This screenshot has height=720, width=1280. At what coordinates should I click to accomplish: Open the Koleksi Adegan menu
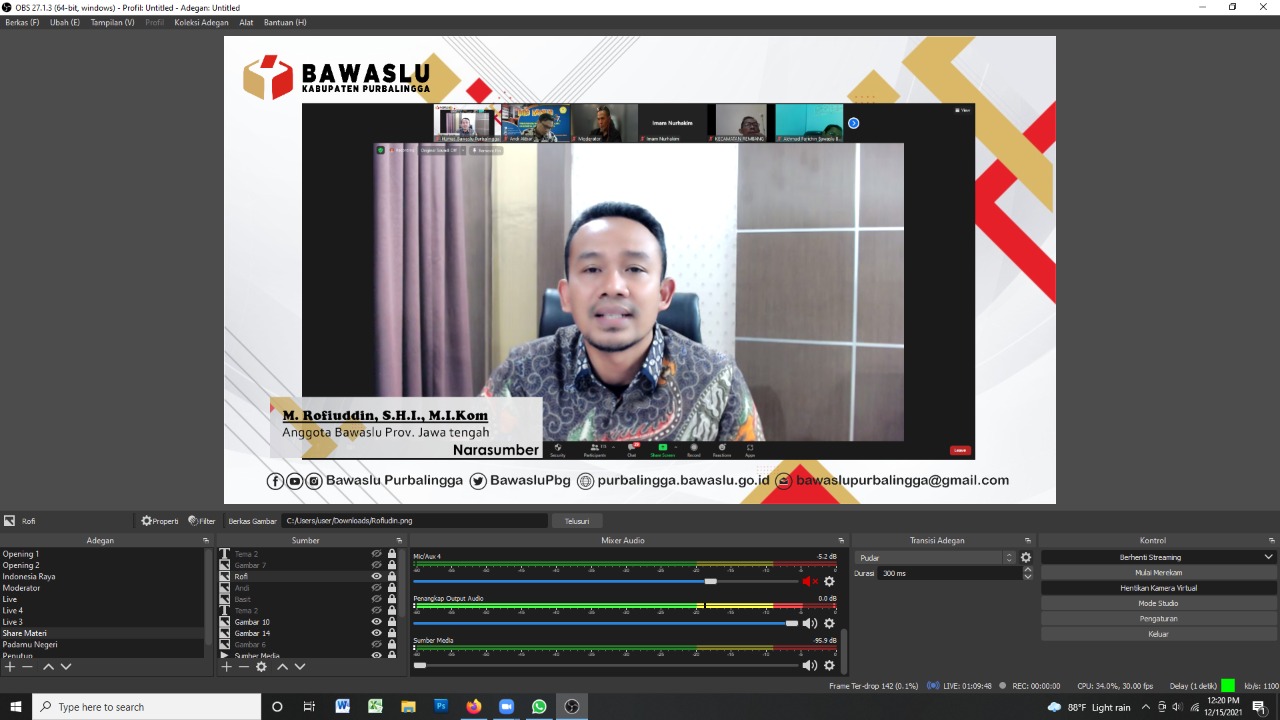click(x=201, y=22)
